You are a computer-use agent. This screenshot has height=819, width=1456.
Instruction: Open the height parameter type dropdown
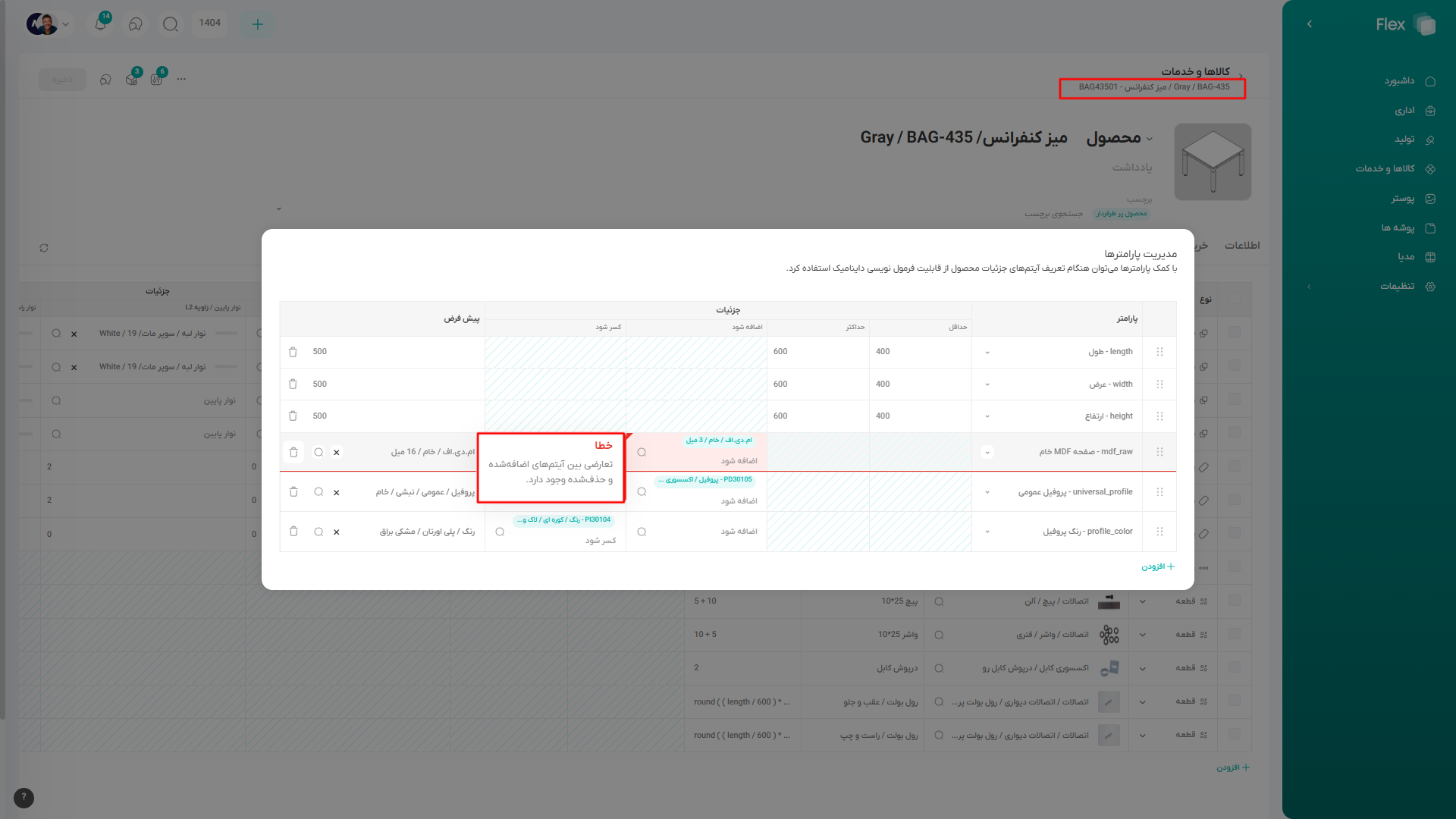pyautogui.click(x=987, y=416)
